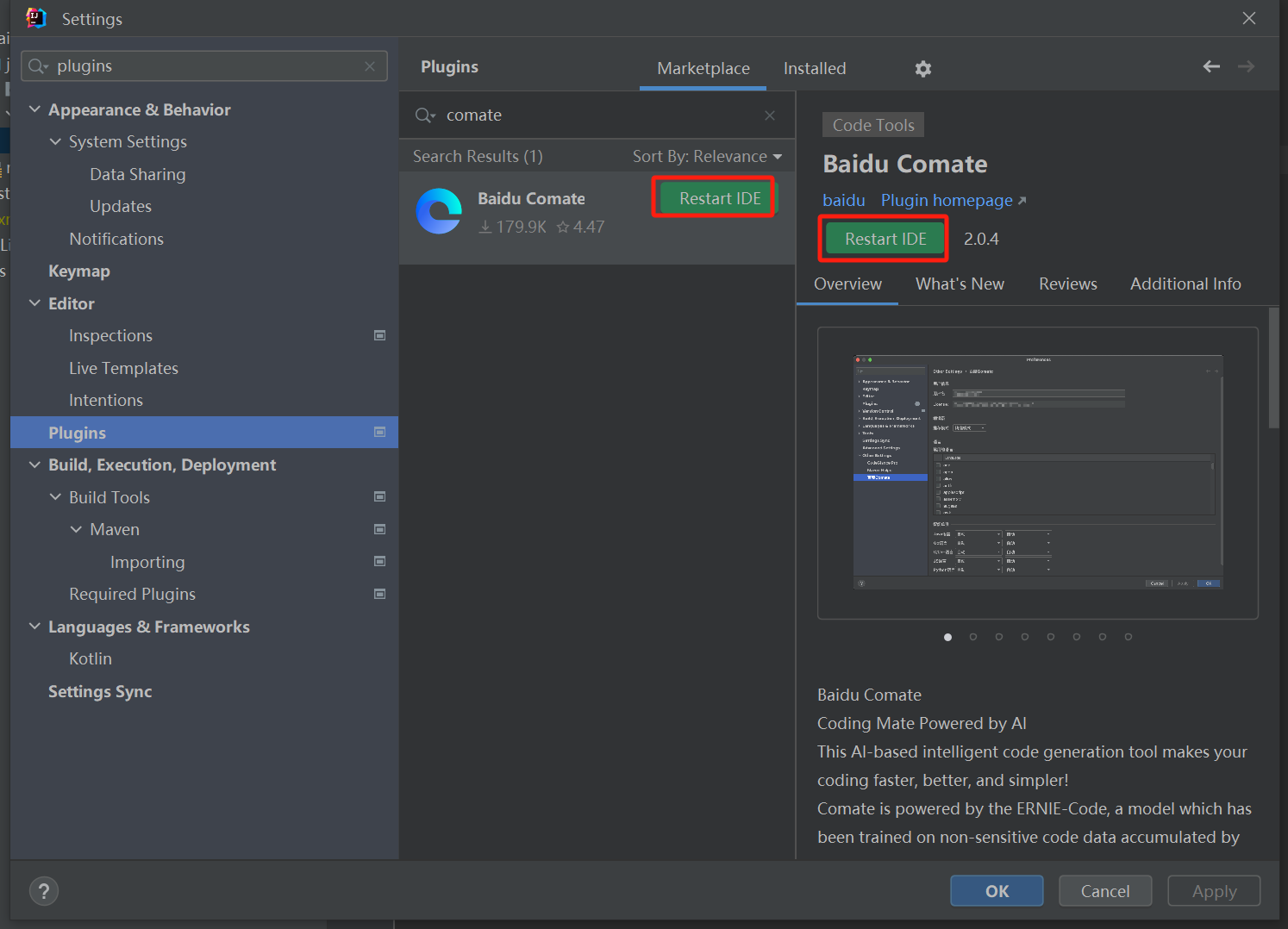Click the settings search magnifier icon

[x=37, y=66]
